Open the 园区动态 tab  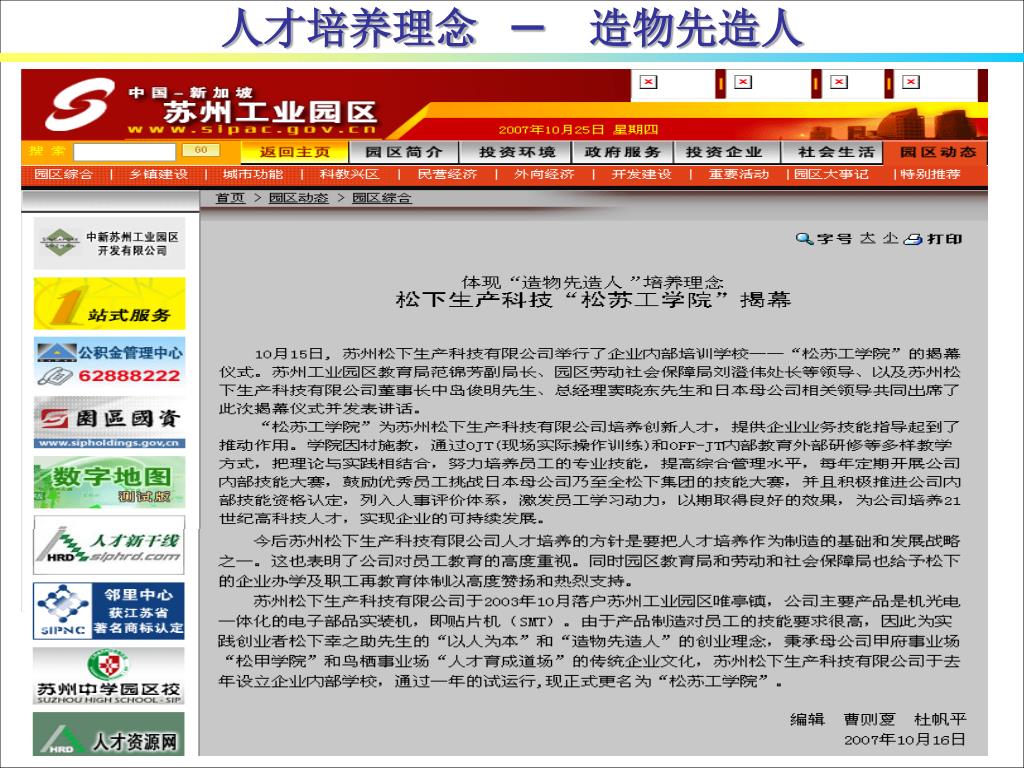point(936,152)
